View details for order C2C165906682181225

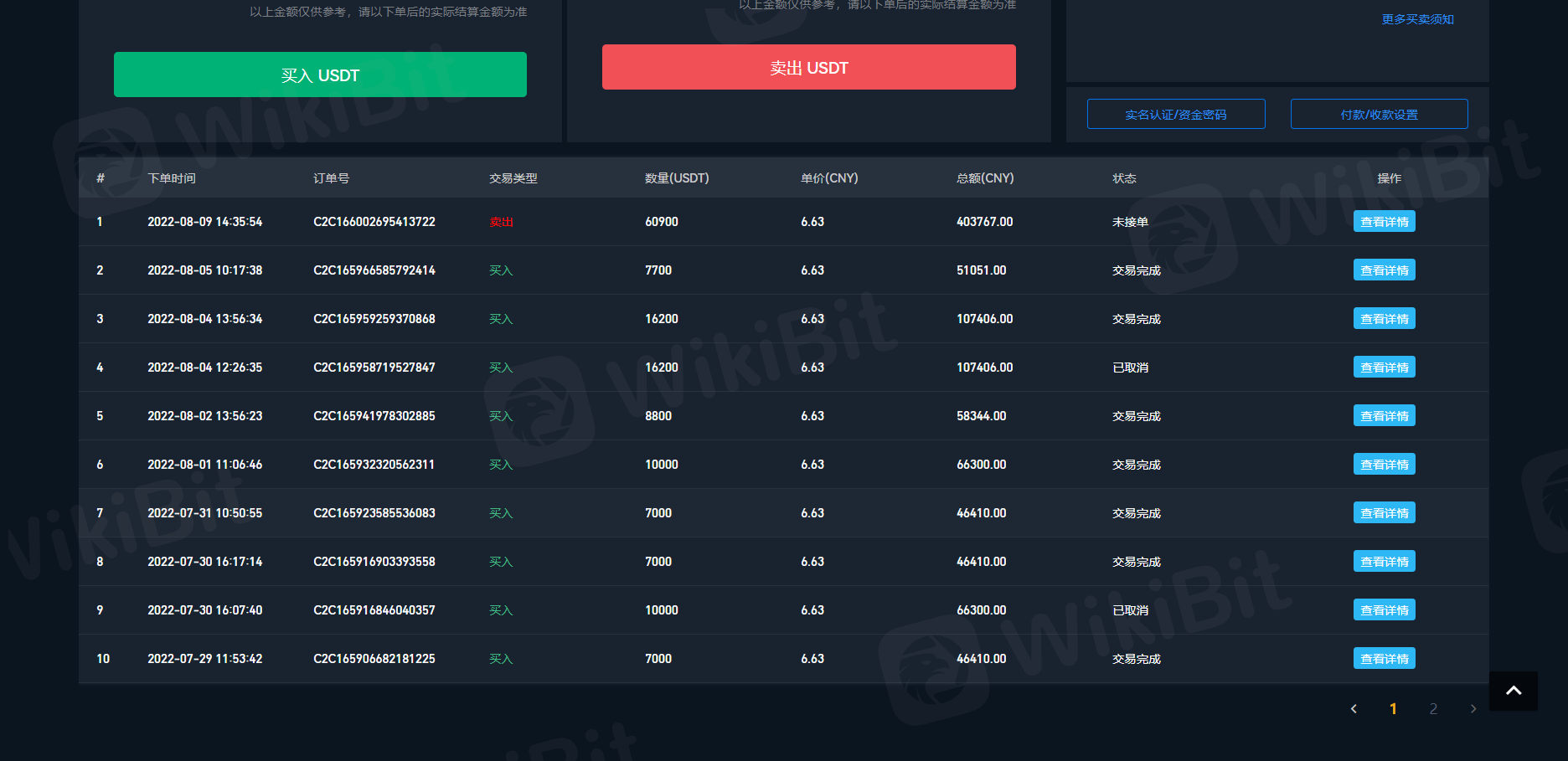[1384, 659]
